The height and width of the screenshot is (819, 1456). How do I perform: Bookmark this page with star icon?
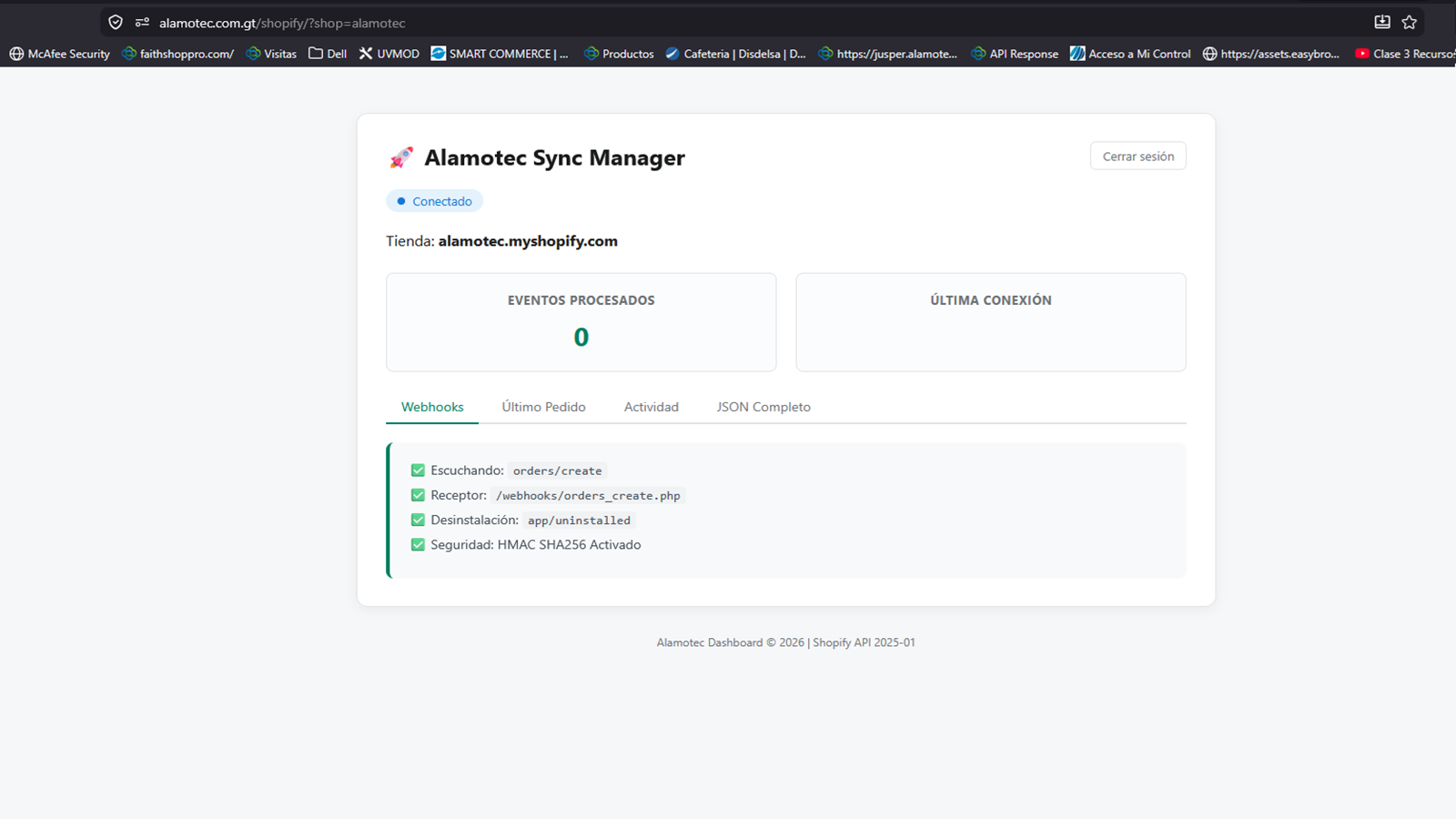click(x=1410, y=23)
